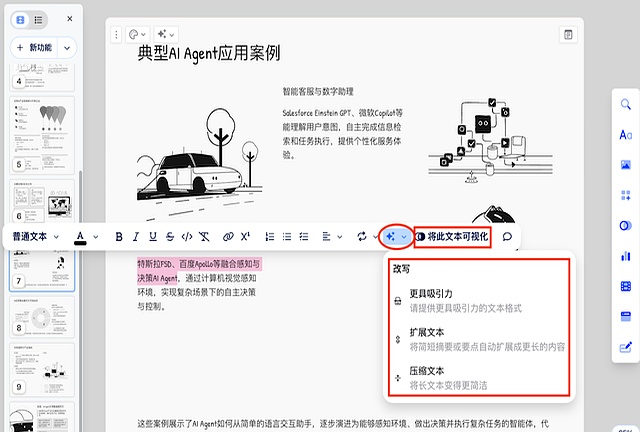Open dropdown arrow beside 新功能

(67, 48)
